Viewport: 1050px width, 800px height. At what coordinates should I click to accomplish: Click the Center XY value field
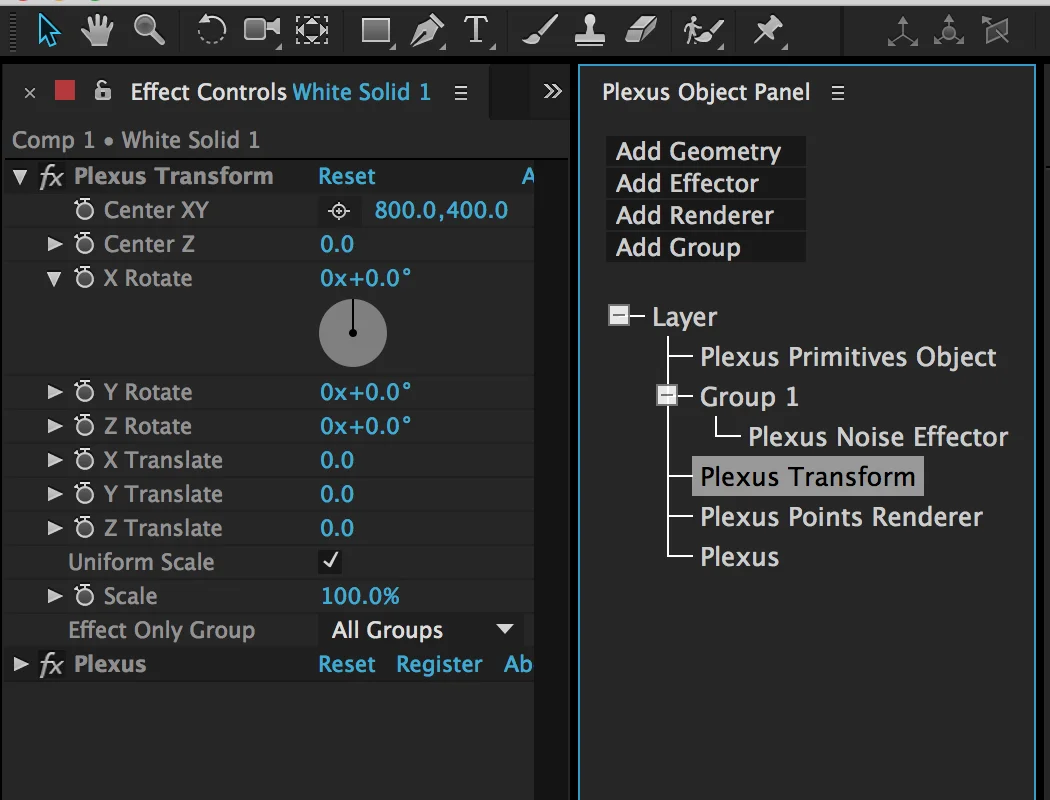(441, 210)
